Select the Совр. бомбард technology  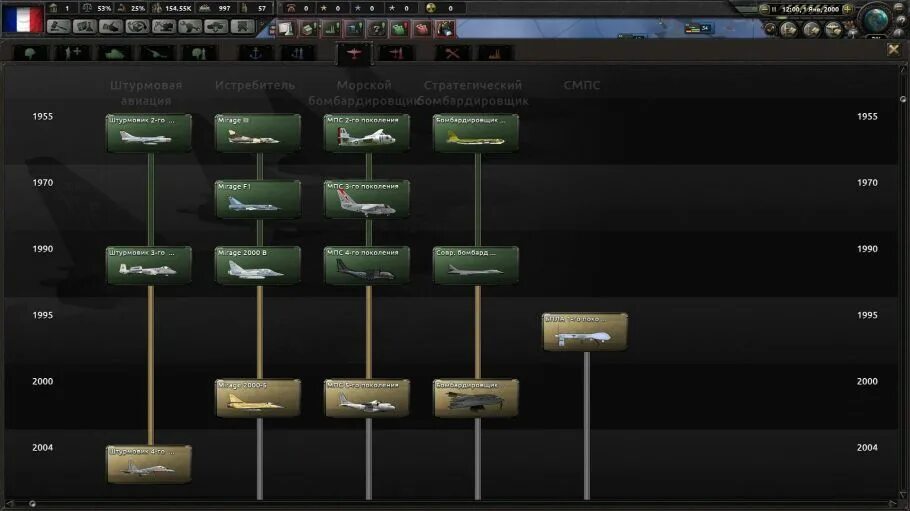coord(476,265)
